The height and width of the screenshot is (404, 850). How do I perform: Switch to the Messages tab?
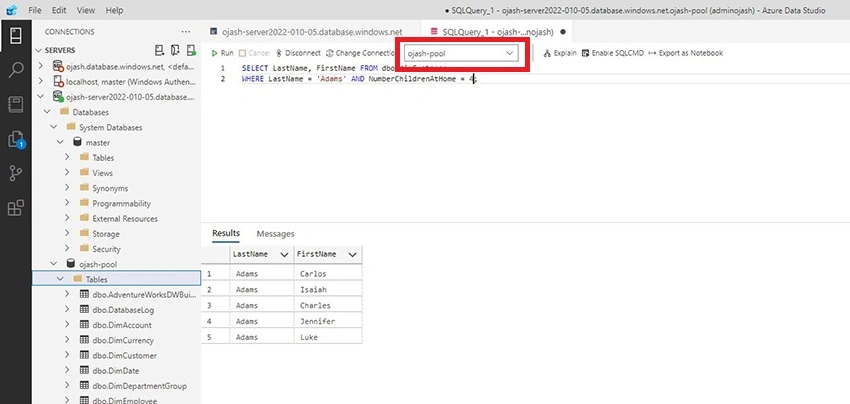point(275,234)
